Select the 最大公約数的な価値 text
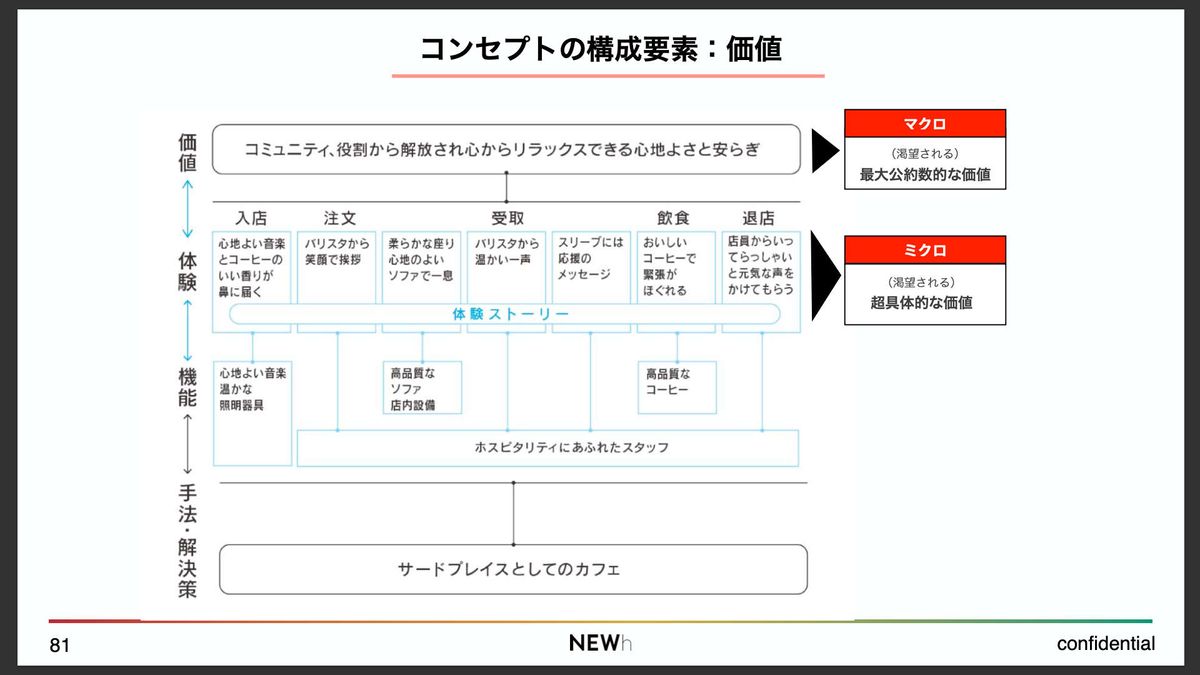Viewport: 1200px width, 675px height. (925, 175)
